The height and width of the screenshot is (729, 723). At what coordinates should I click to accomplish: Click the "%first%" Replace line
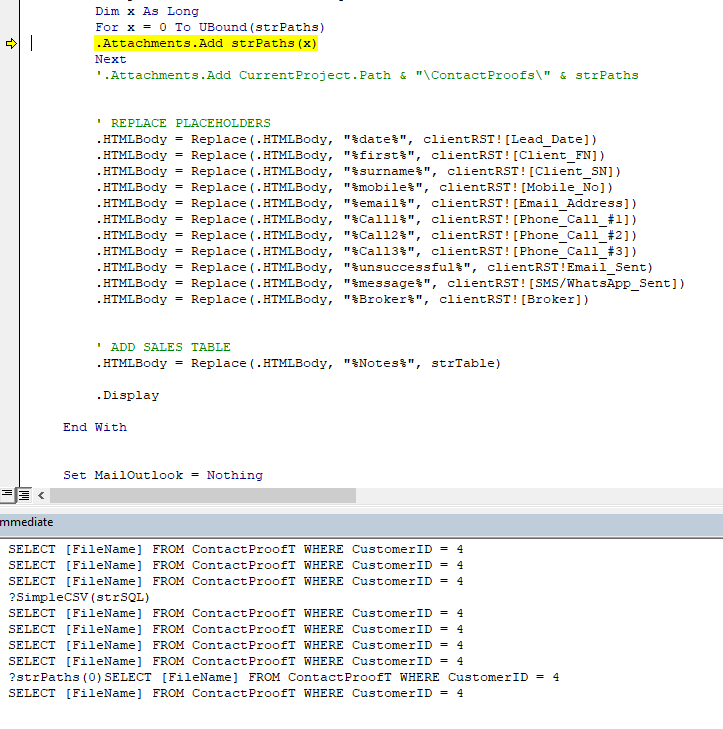(x=350, y=155)
